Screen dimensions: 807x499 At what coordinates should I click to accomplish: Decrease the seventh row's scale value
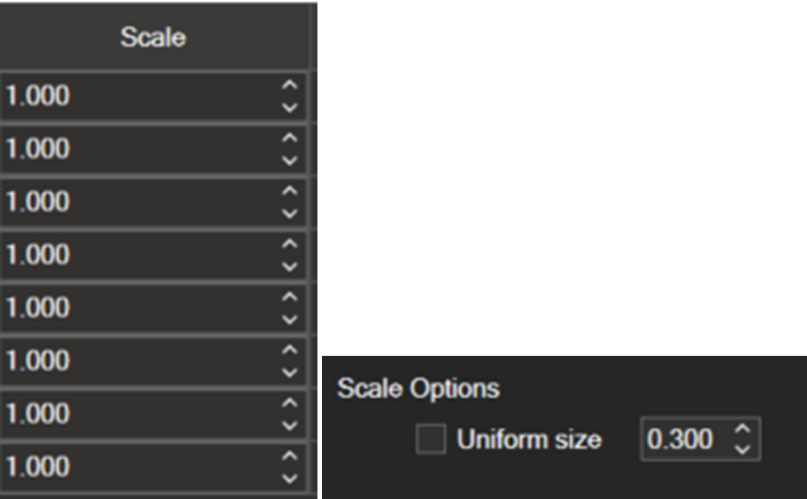tap(290, 425)
